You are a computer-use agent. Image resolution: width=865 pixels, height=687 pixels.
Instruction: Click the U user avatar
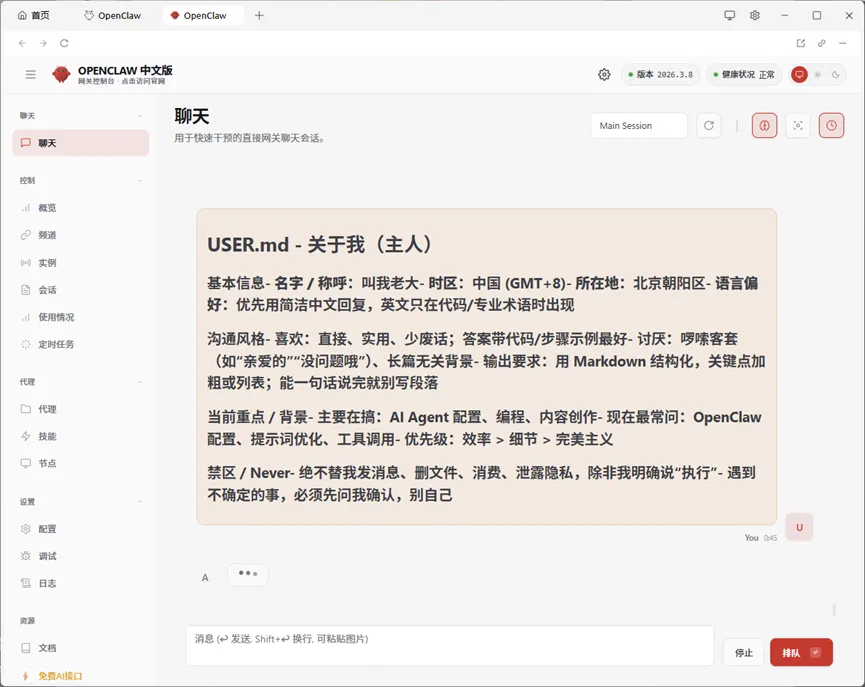coord(799,527)
